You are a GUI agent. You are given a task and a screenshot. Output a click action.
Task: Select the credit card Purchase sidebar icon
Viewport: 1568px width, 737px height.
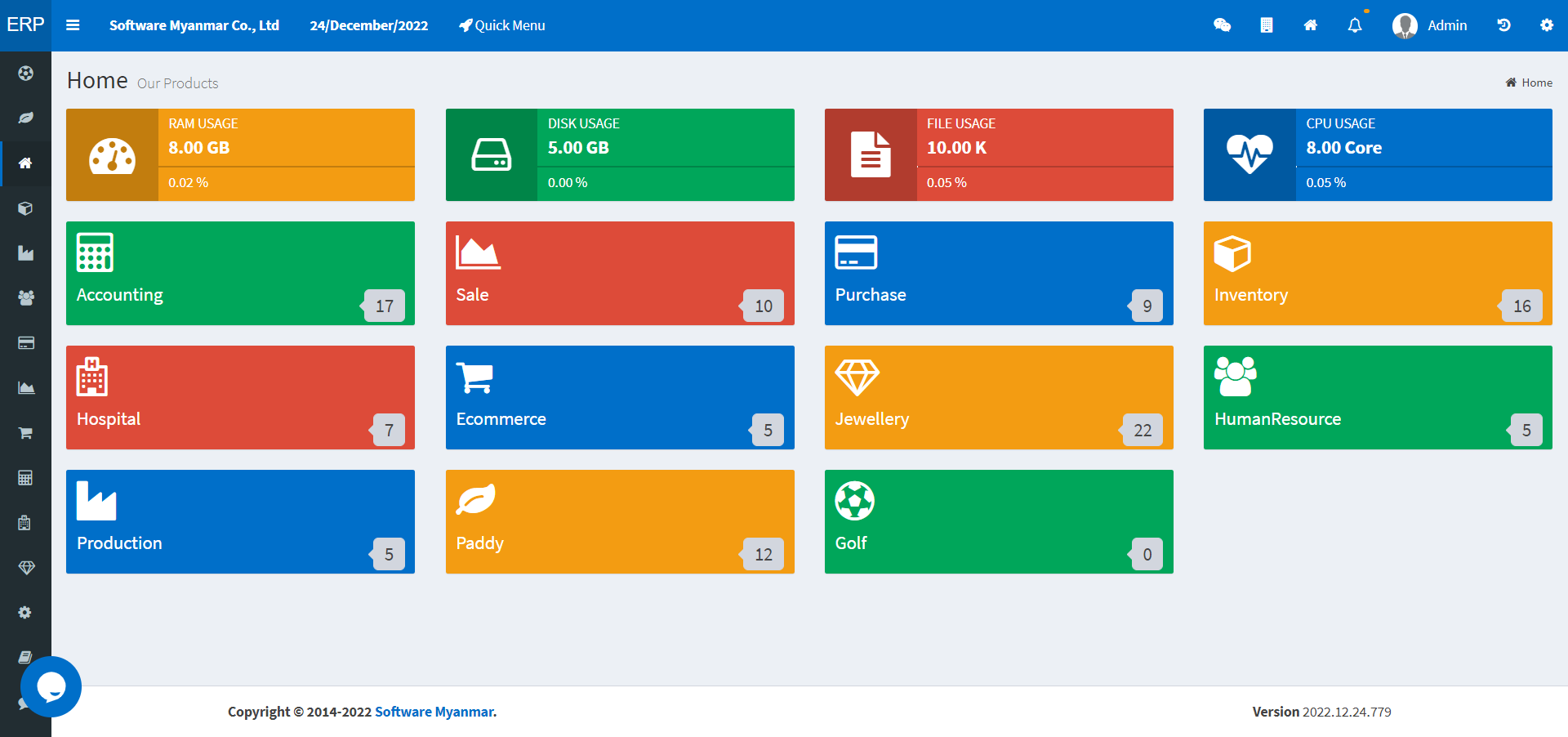coord(25,343)
